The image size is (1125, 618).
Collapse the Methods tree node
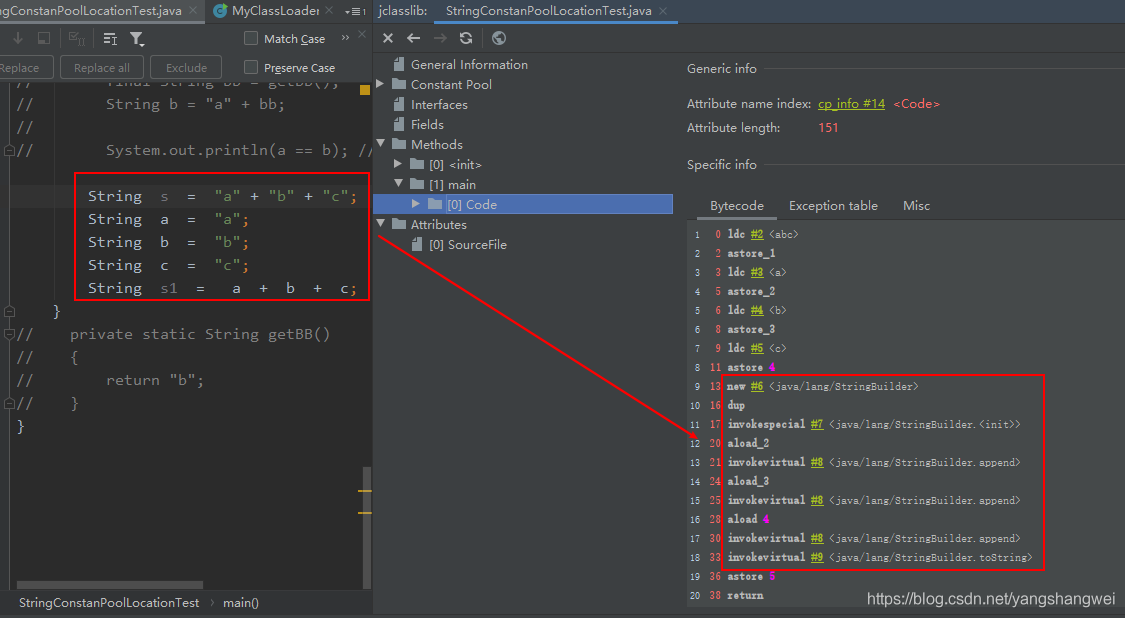(381, 144)
